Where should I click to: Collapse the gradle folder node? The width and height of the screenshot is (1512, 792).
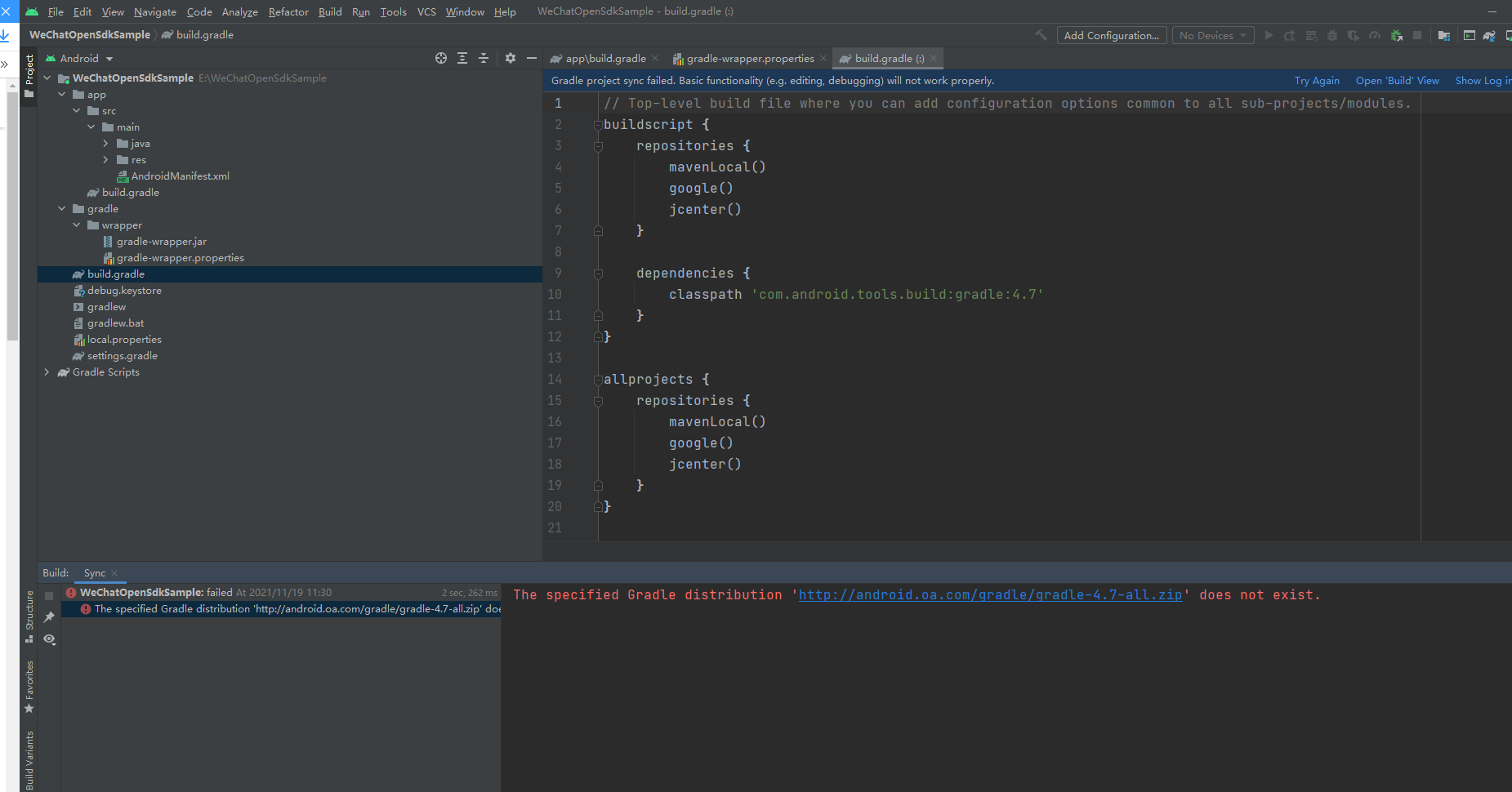(61, 209)
